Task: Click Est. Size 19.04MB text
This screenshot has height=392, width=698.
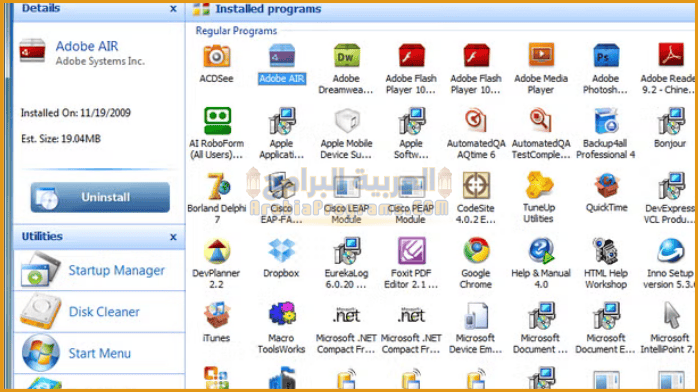Action: click(x=61, y=139)
